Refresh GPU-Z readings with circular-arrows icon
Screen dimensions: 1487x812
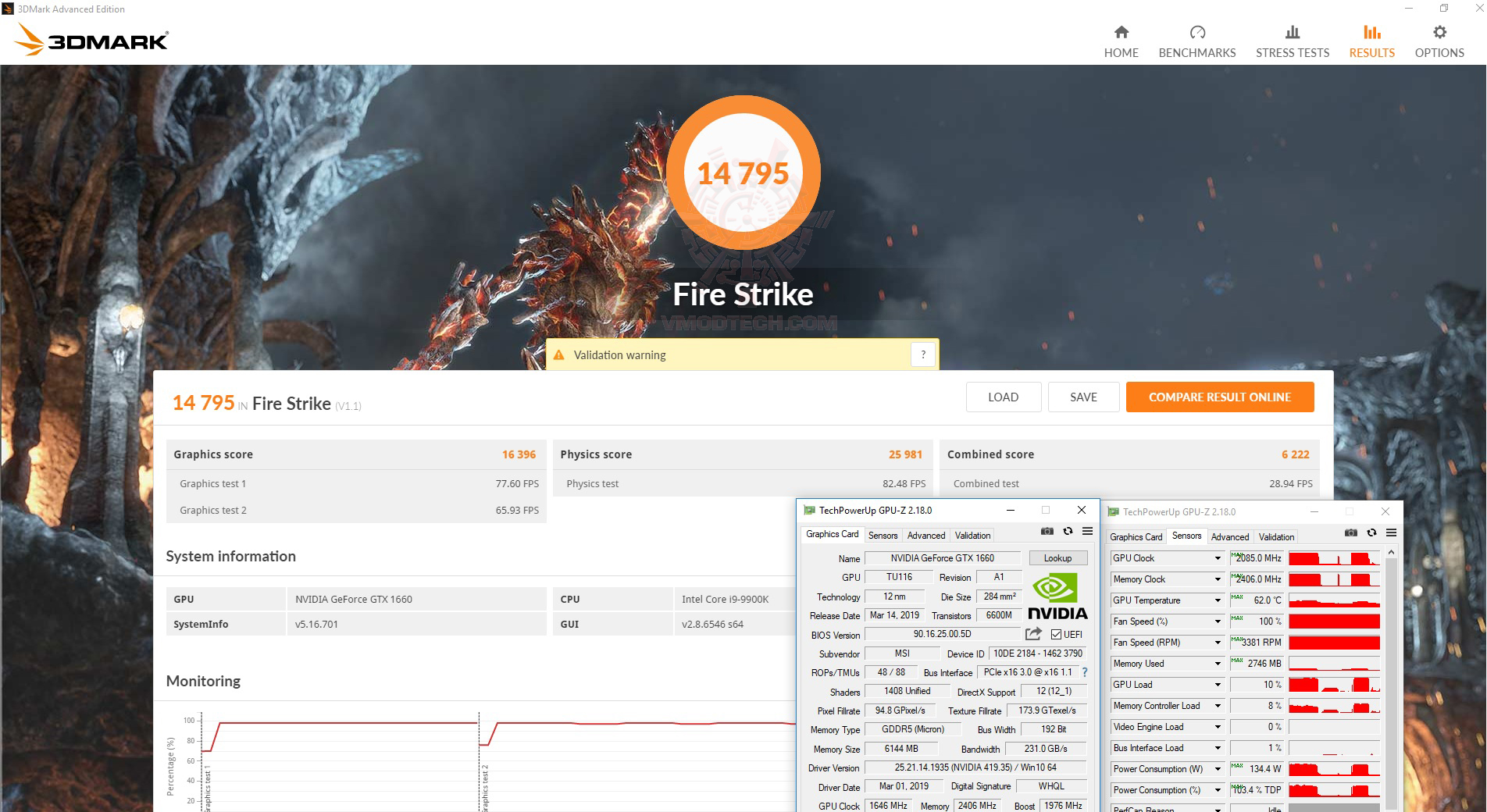(x=1067, y=531)
